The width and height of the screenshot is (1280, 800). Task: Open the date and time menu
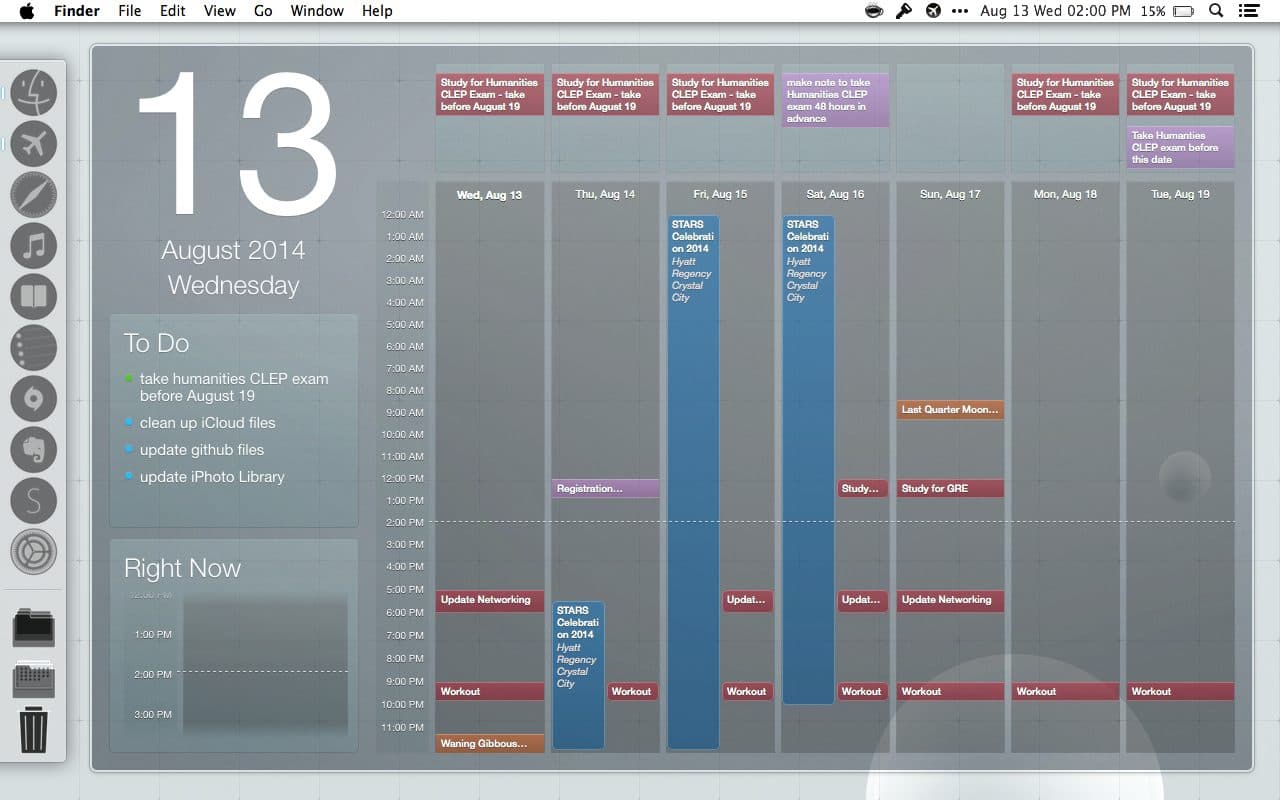pos(1055,11)
